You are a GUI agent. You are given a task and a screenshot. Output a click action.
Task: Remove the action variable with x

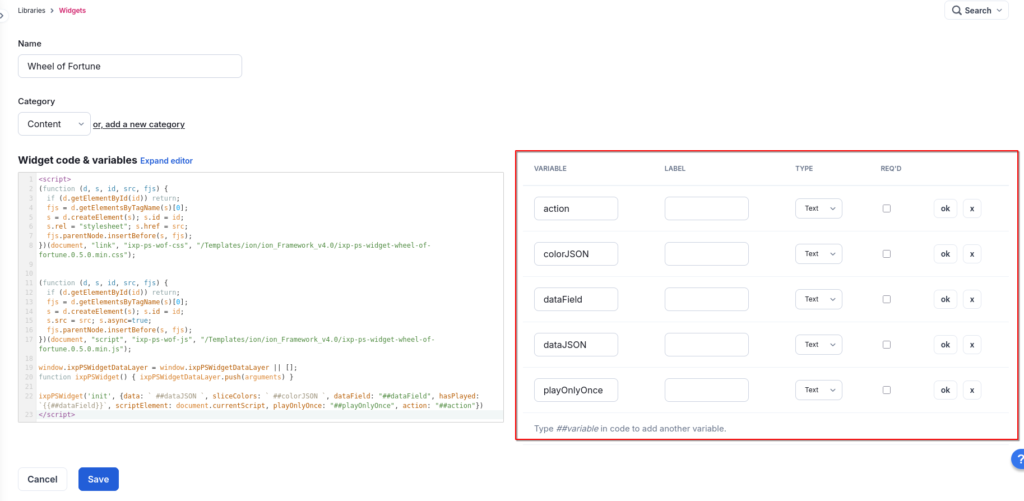tap(971, 208)
